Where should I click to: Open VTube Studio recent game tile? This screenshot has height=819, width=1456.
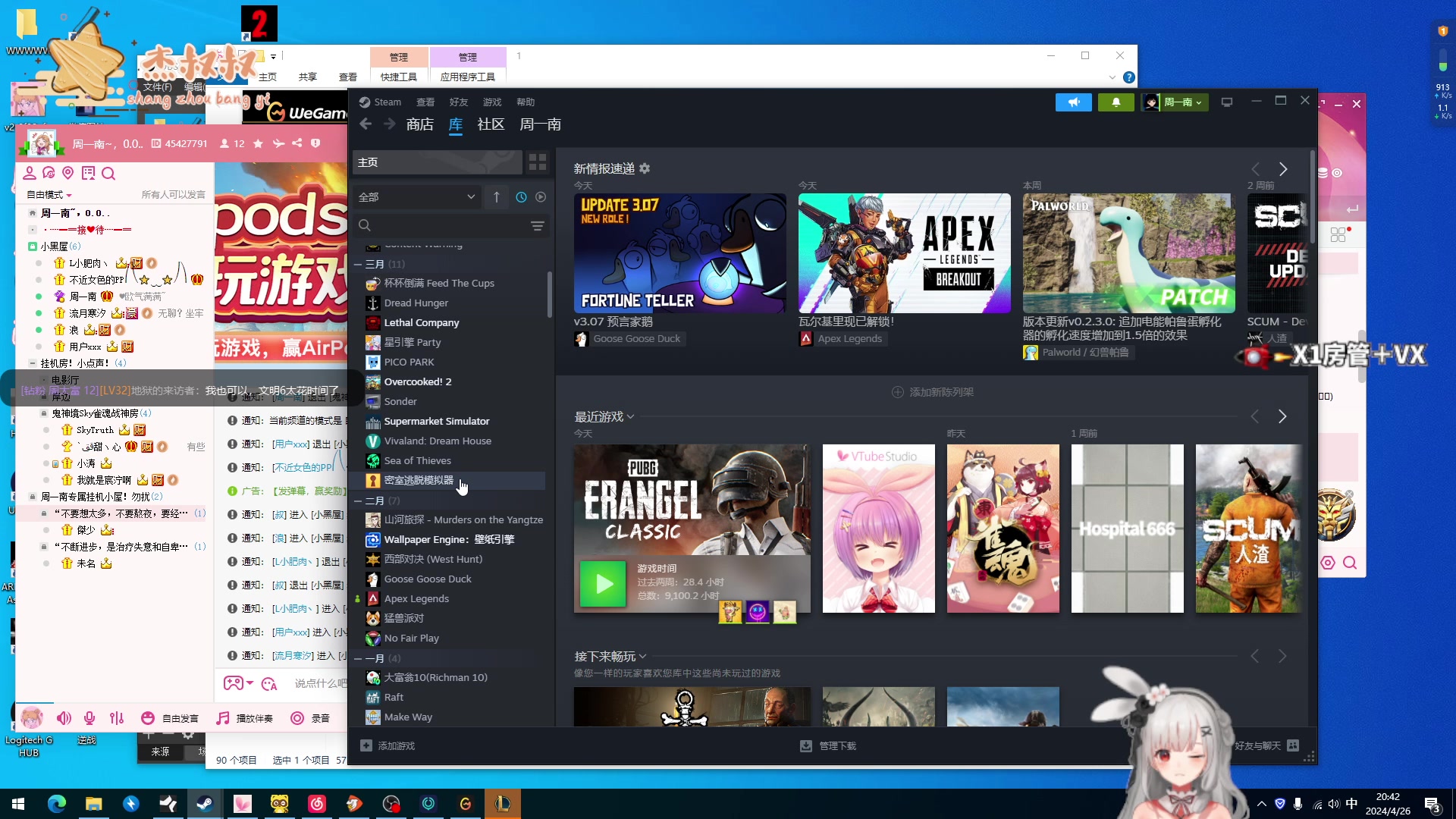878,529
